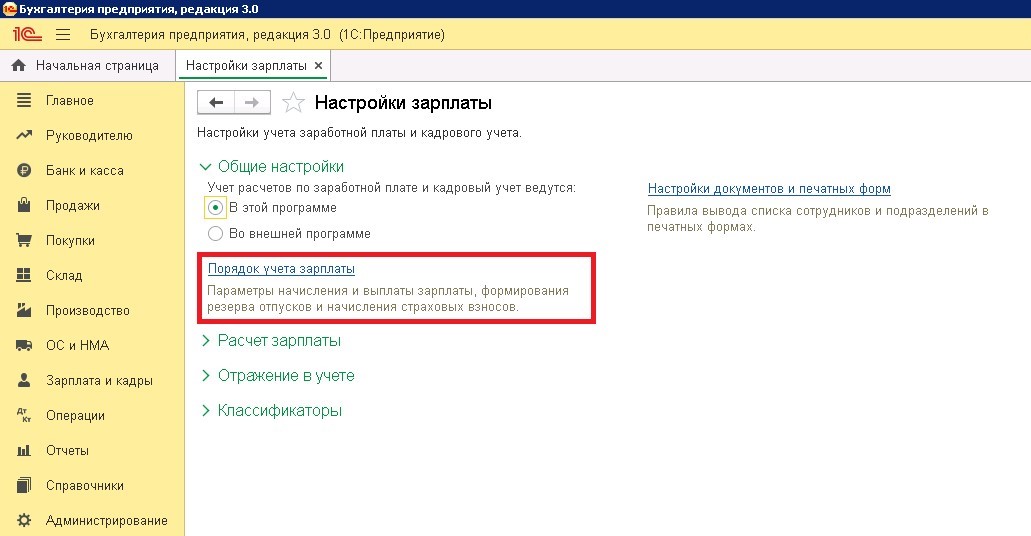Close the Настройки зарплаты tab
This screenshot has height=536, width=1031.
[318, 66]
